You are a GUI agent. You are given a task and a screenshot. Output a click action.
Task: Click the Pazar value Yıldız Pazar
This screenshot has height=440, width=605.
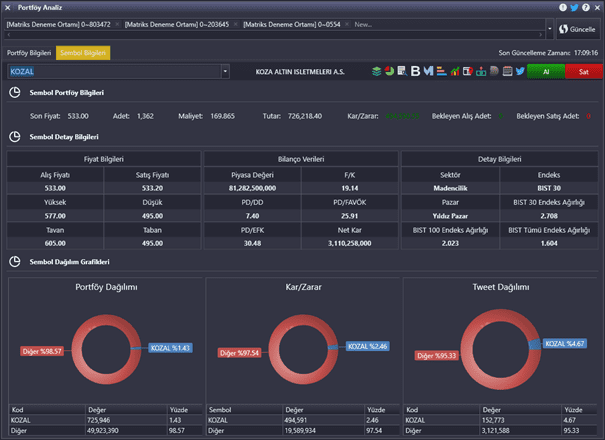coord(450,216)
